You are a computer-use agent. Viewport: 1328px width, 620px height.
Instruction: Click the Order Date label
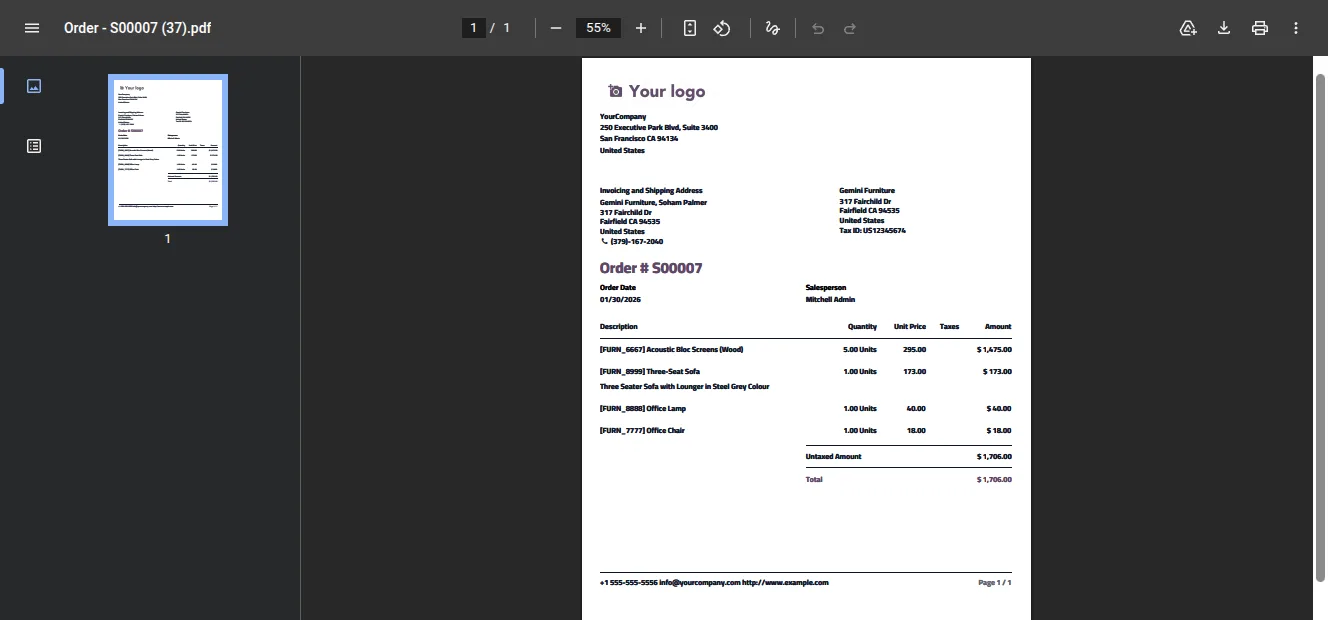618,288
